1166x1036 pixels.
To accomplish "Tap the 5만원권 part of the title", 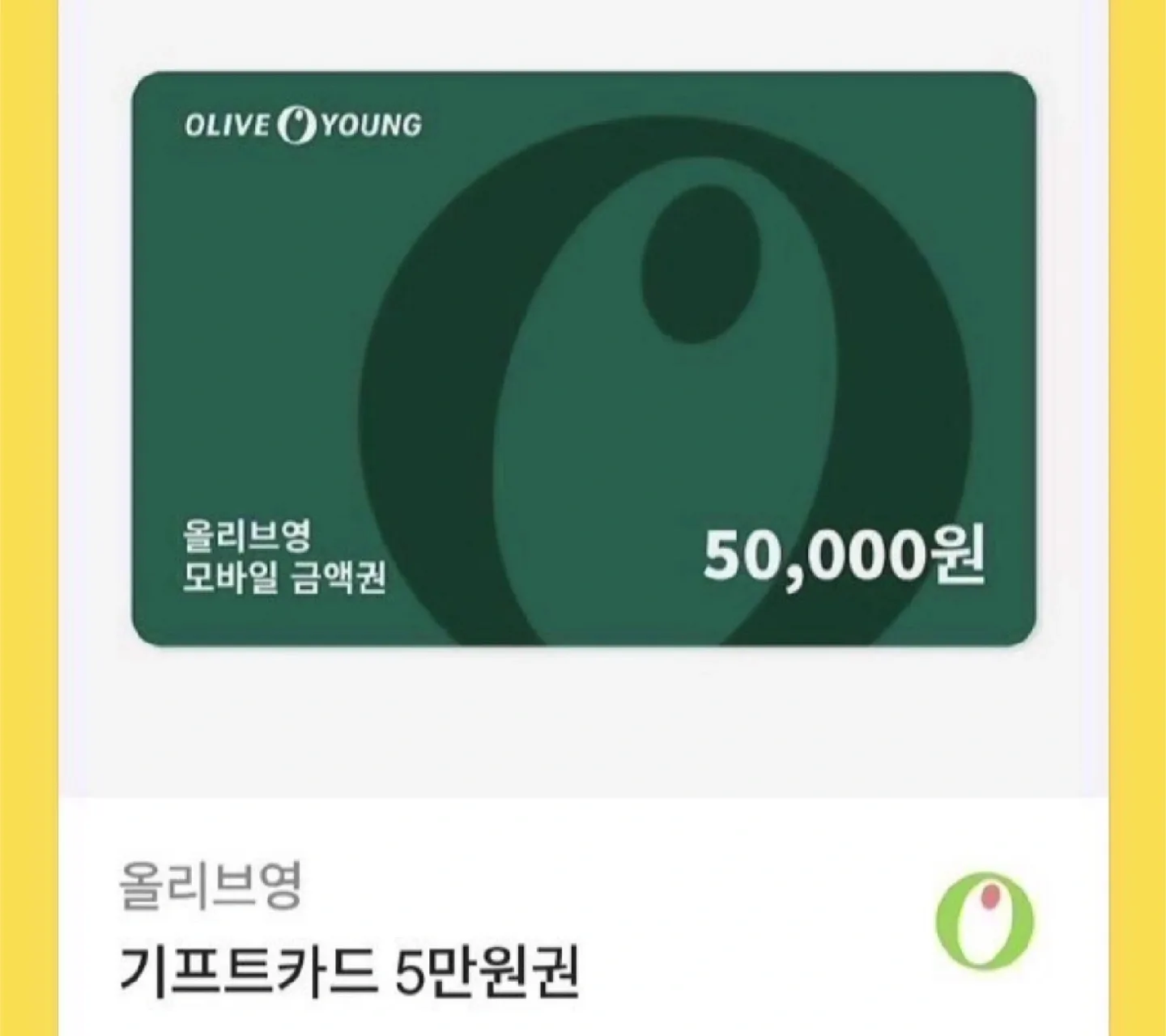I will click(x=487, y=970).
